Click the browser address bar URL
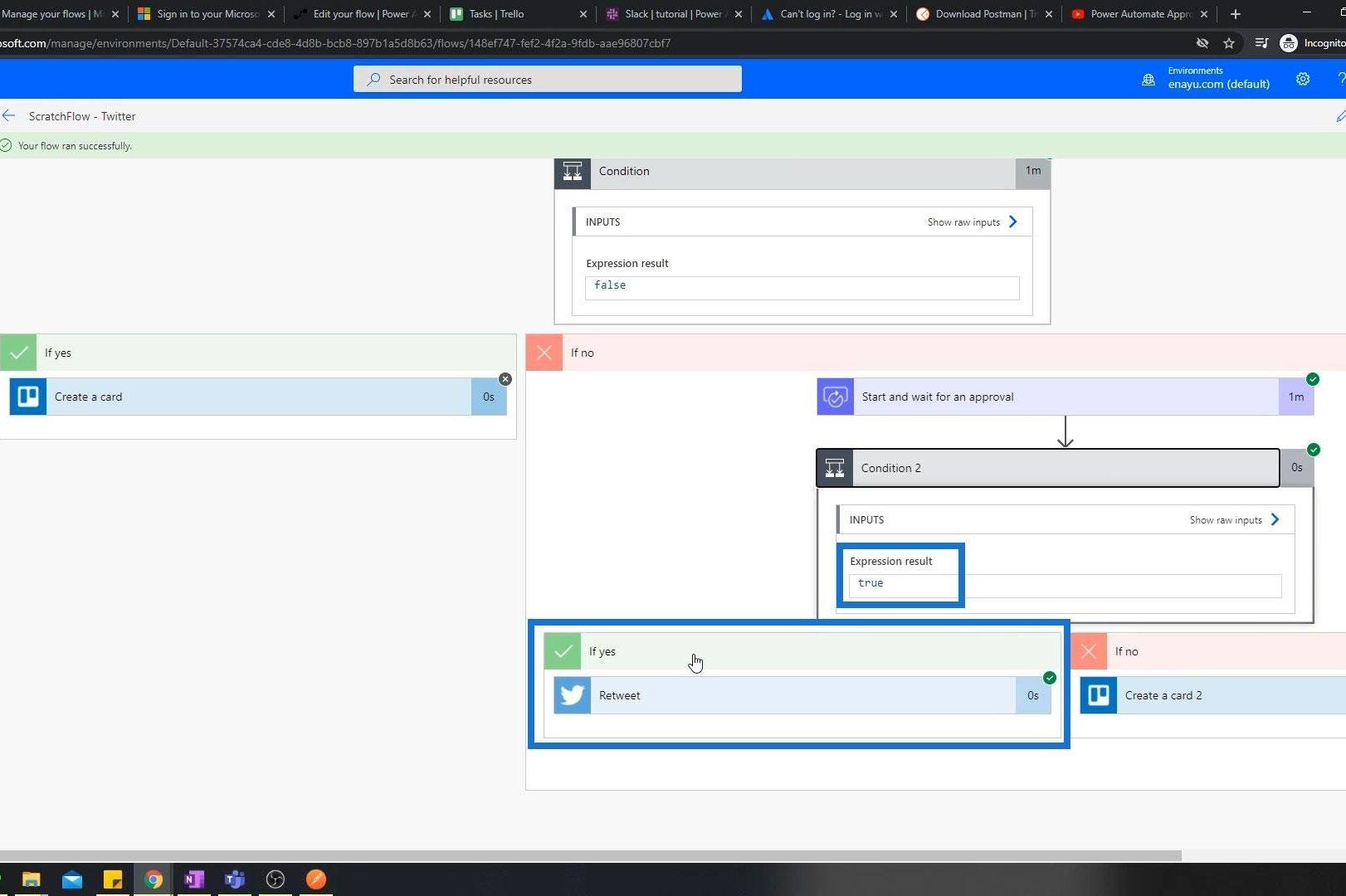Viewport: 1346px width, 896px height. [x=335, y=43]
